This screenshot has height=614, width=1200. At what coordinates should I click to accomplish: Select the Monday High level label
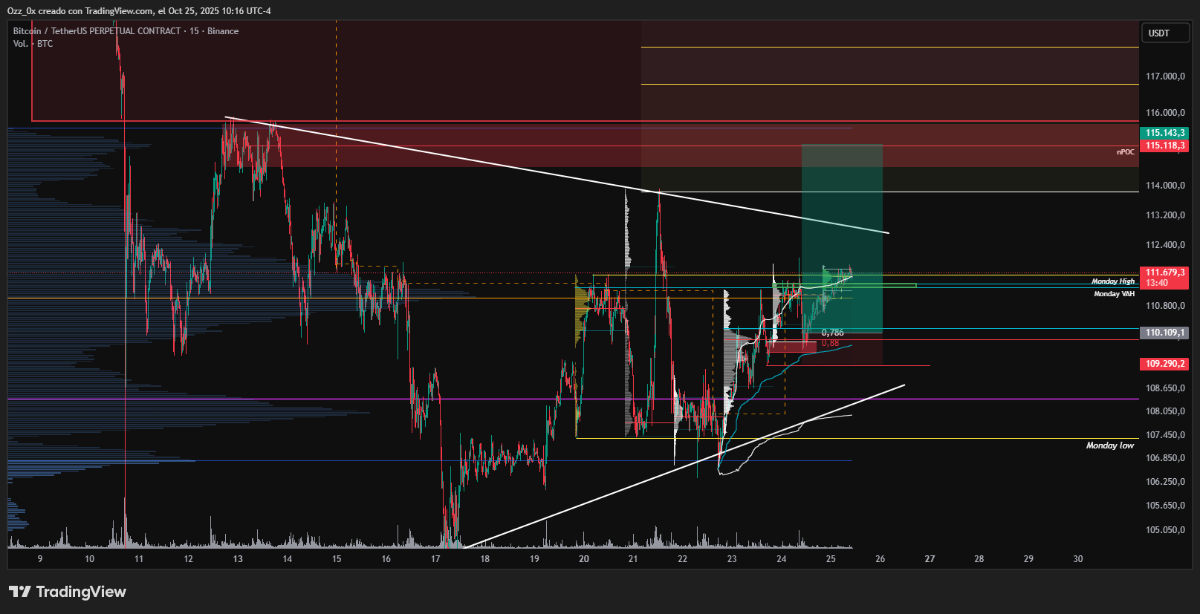coord(1113,282)
